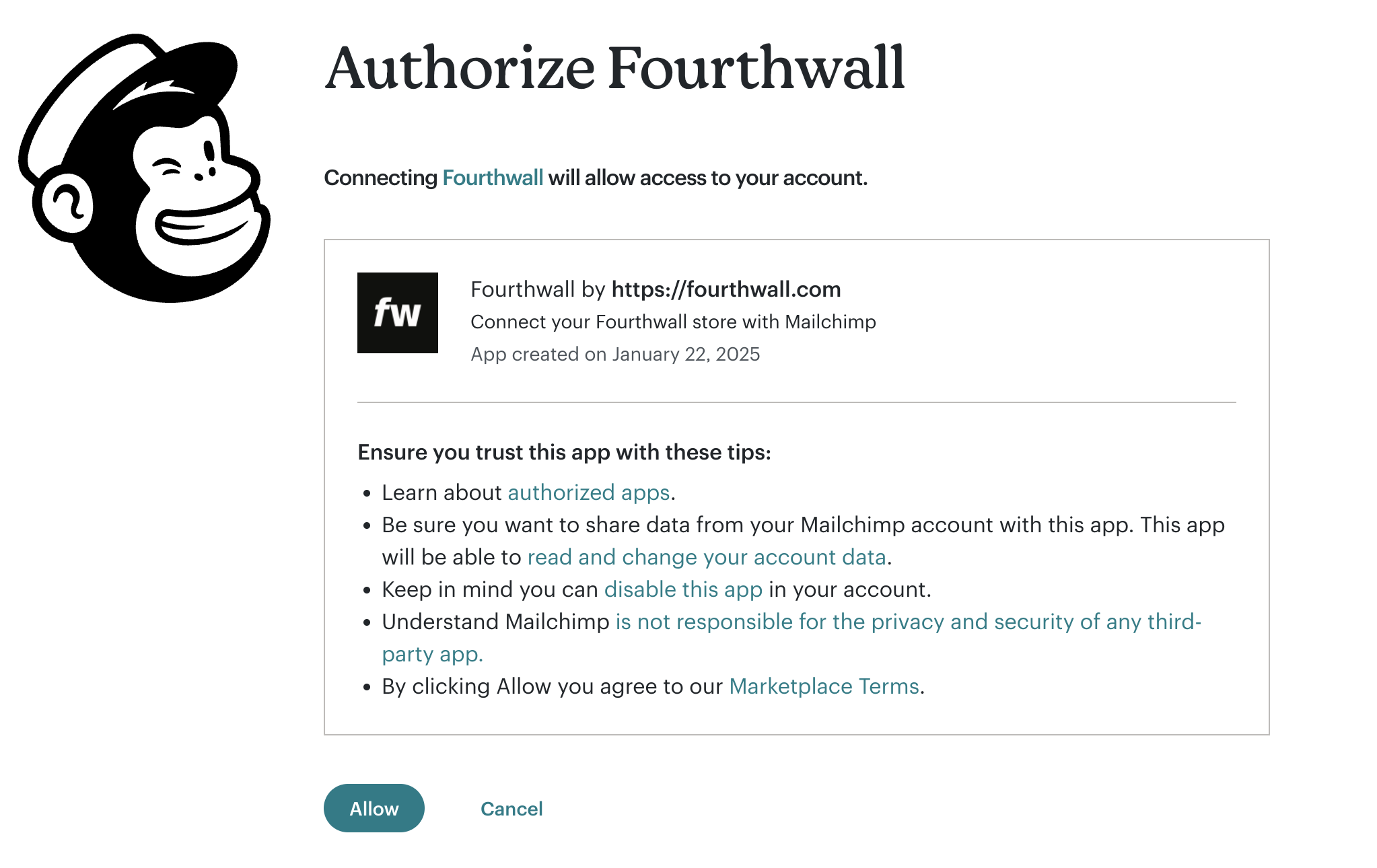The width and height of the screenshot is (1377, 868).
Task: Open the "disable this app" link
Action: click(683, 589)
